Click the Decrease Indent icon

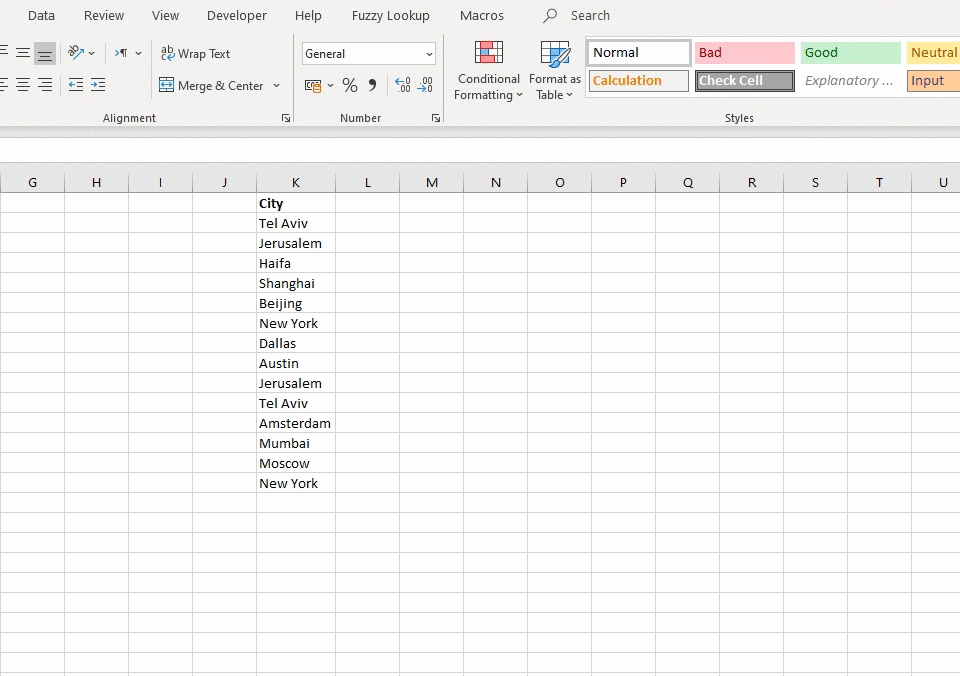(x=76, y=86)
